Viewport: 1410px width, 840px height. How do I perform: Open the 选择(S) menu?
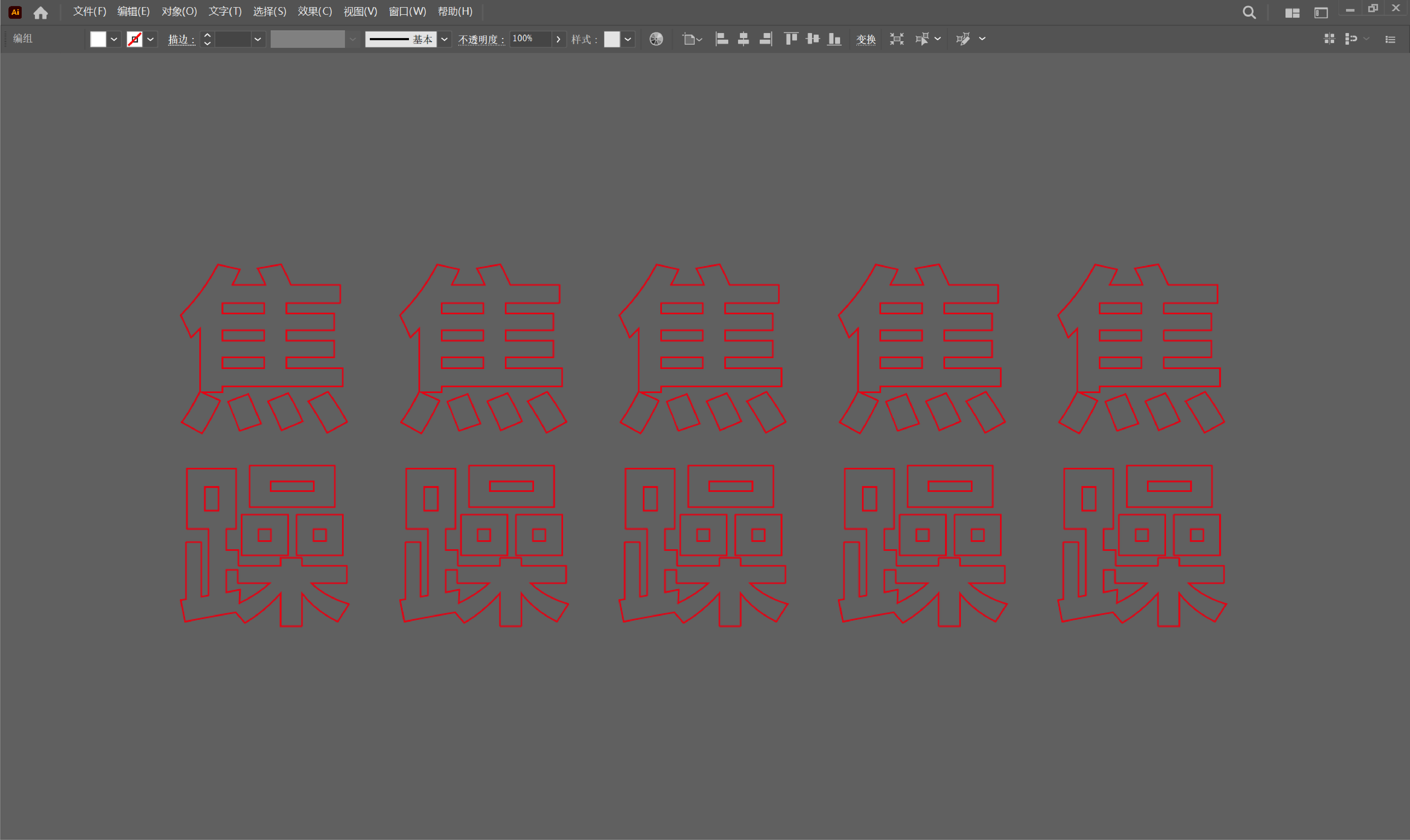pos(269,11)
